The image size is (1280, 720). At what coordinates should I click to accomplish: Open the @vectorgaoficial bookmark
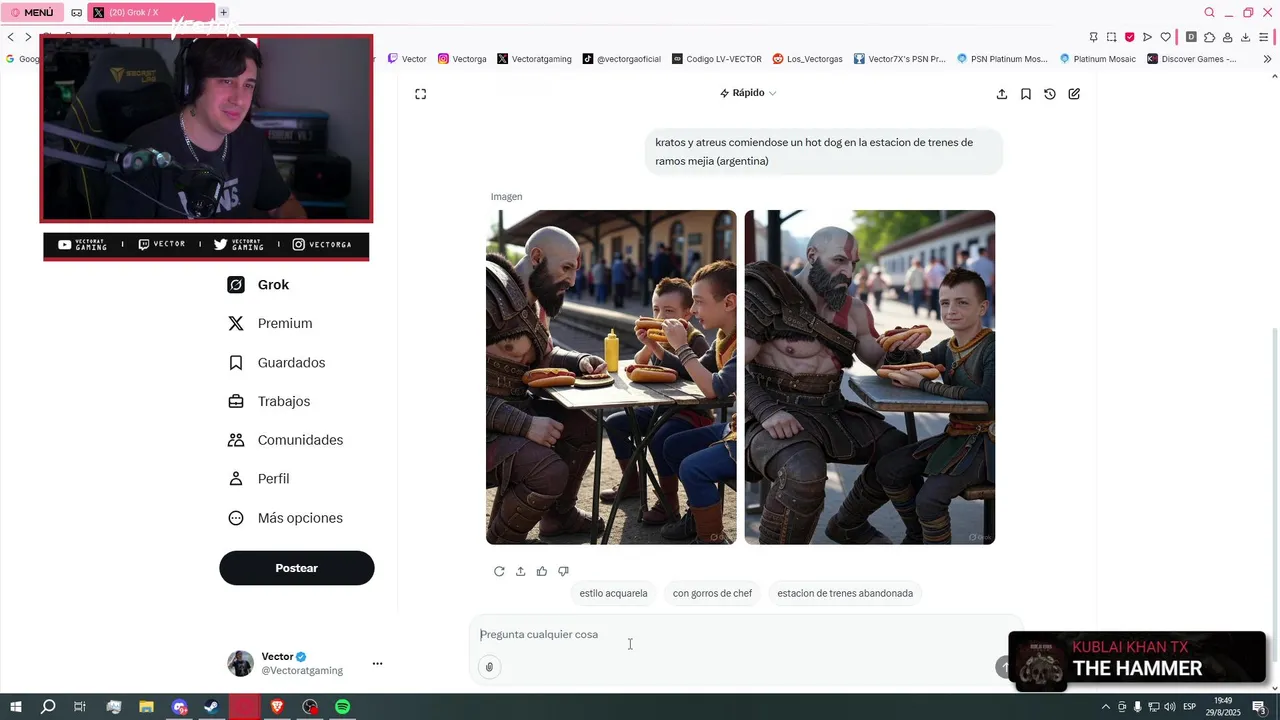tap(622, 59)
